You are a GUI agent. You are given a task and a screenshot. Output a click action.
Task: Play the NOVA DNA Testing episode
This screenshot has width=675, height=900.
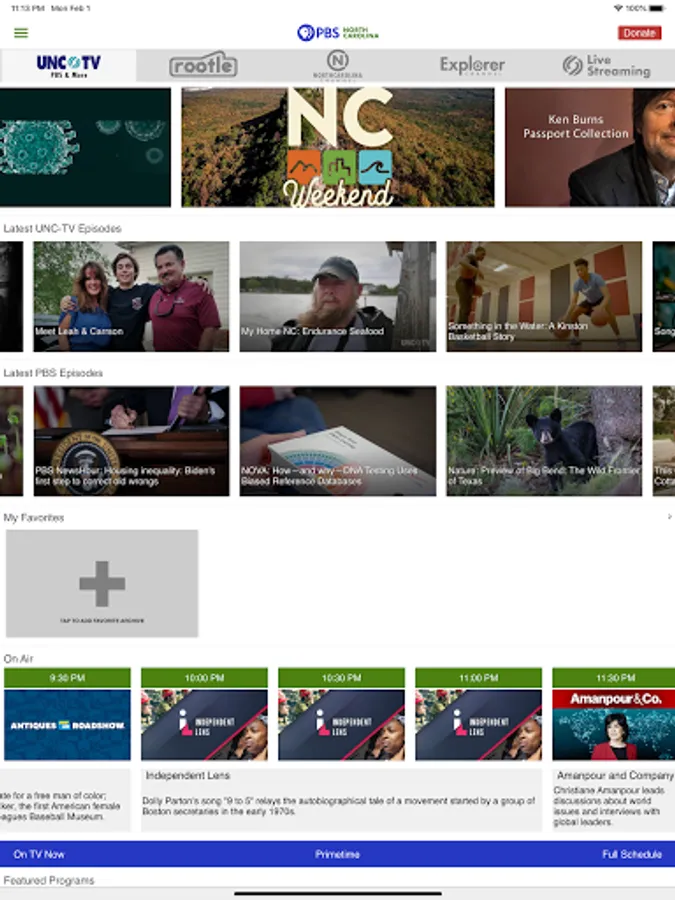338,441
